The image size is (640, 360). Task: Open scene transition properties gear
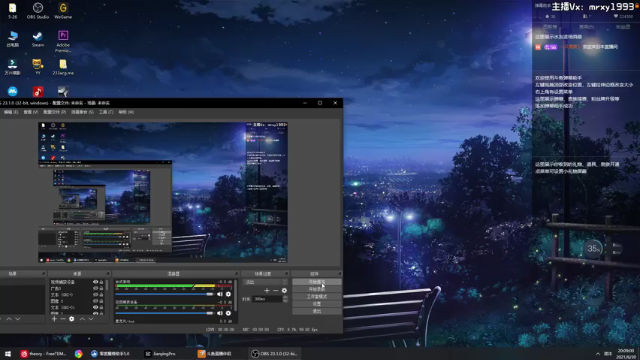(x=284, y=291)
